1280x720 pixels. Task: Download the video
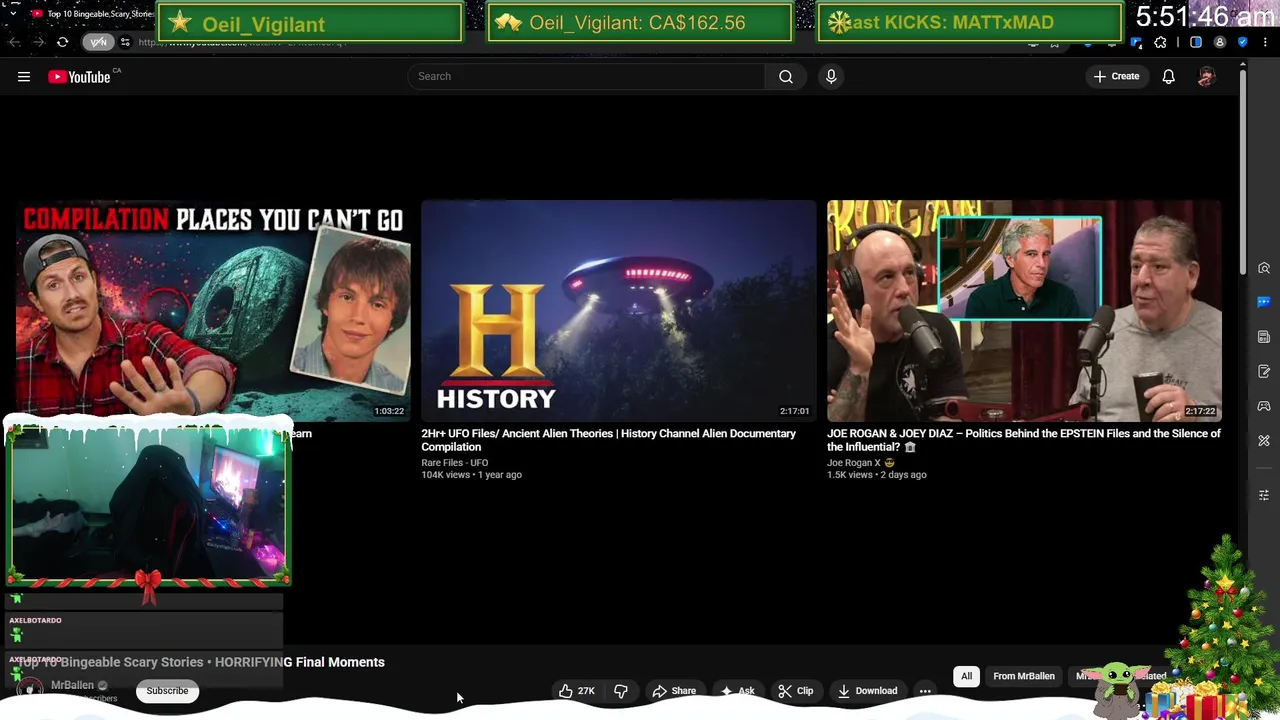click(867, 691)
